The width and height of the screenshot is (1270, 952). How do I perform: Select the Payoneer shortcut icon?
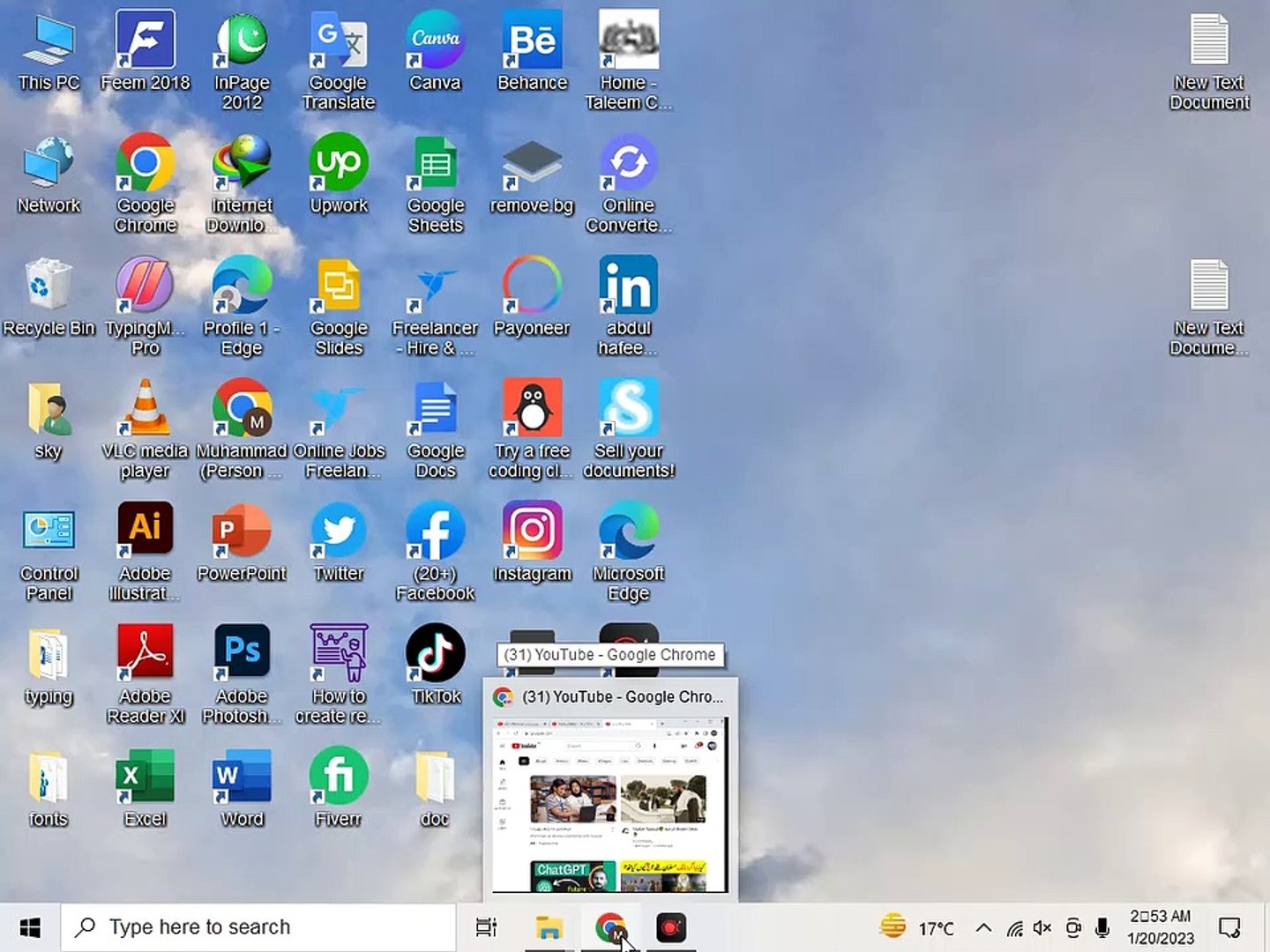(x=532, y=298)
